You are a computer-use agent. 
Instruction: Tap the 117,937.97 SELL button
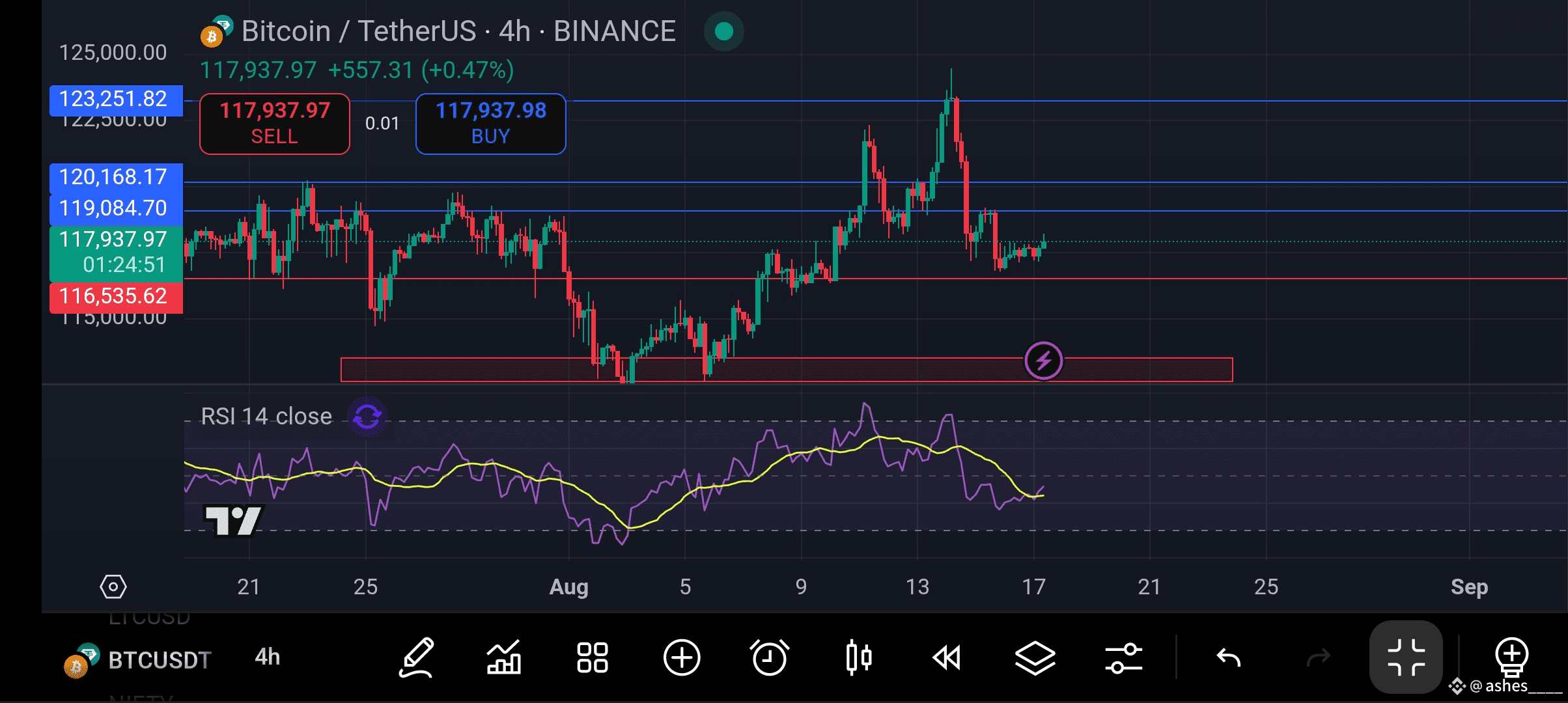tap(275, 124)
